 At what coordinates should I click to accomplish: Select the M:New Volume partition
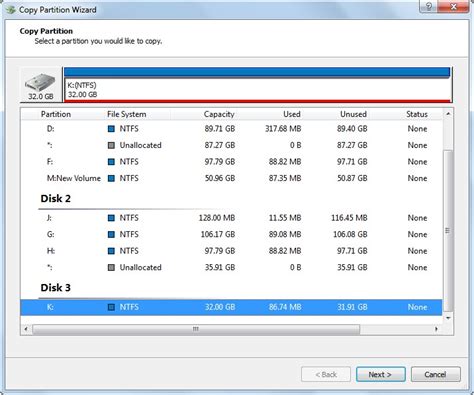[x=232, y=178]
